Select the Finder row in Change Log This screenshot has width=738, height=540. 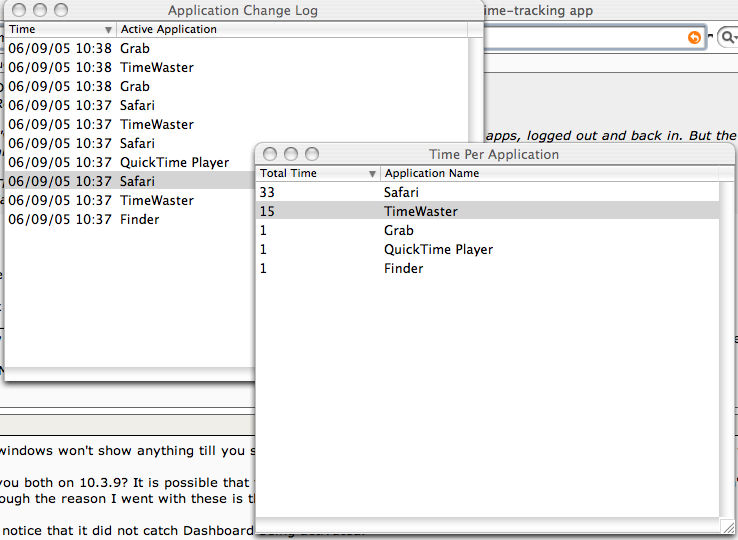click(x=130, y=219)
